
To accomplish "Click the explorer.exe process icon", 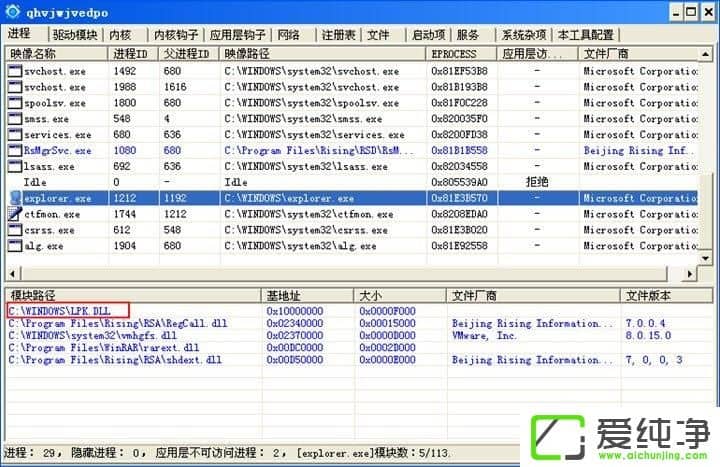I will pos(14,198).
